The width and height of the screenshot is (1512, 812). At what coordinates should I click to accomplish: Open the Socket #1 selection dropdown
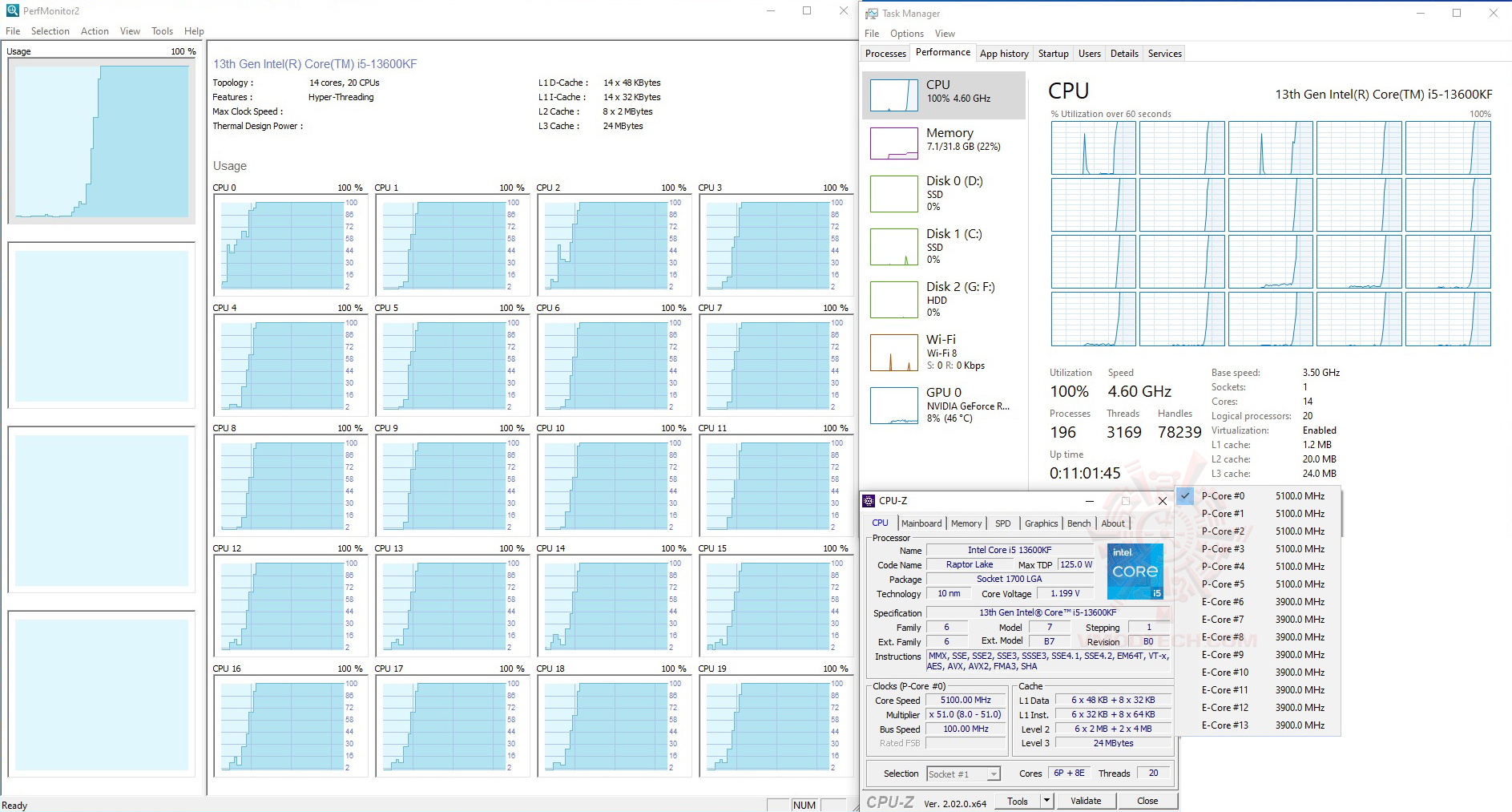964,774
